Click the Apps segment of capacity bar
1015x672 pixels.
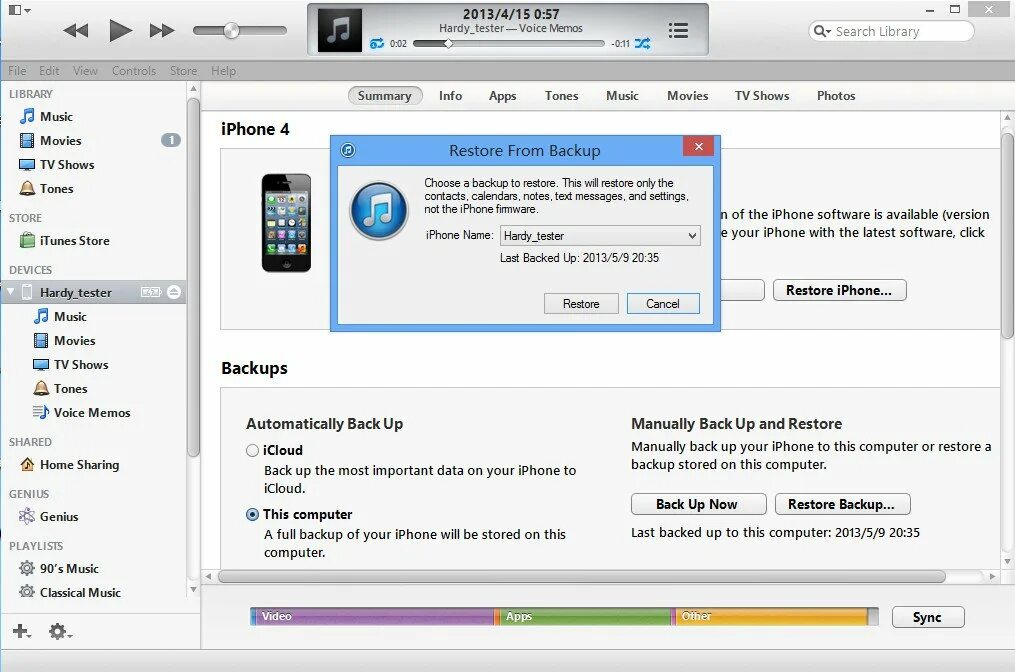[x=583, y=616]
